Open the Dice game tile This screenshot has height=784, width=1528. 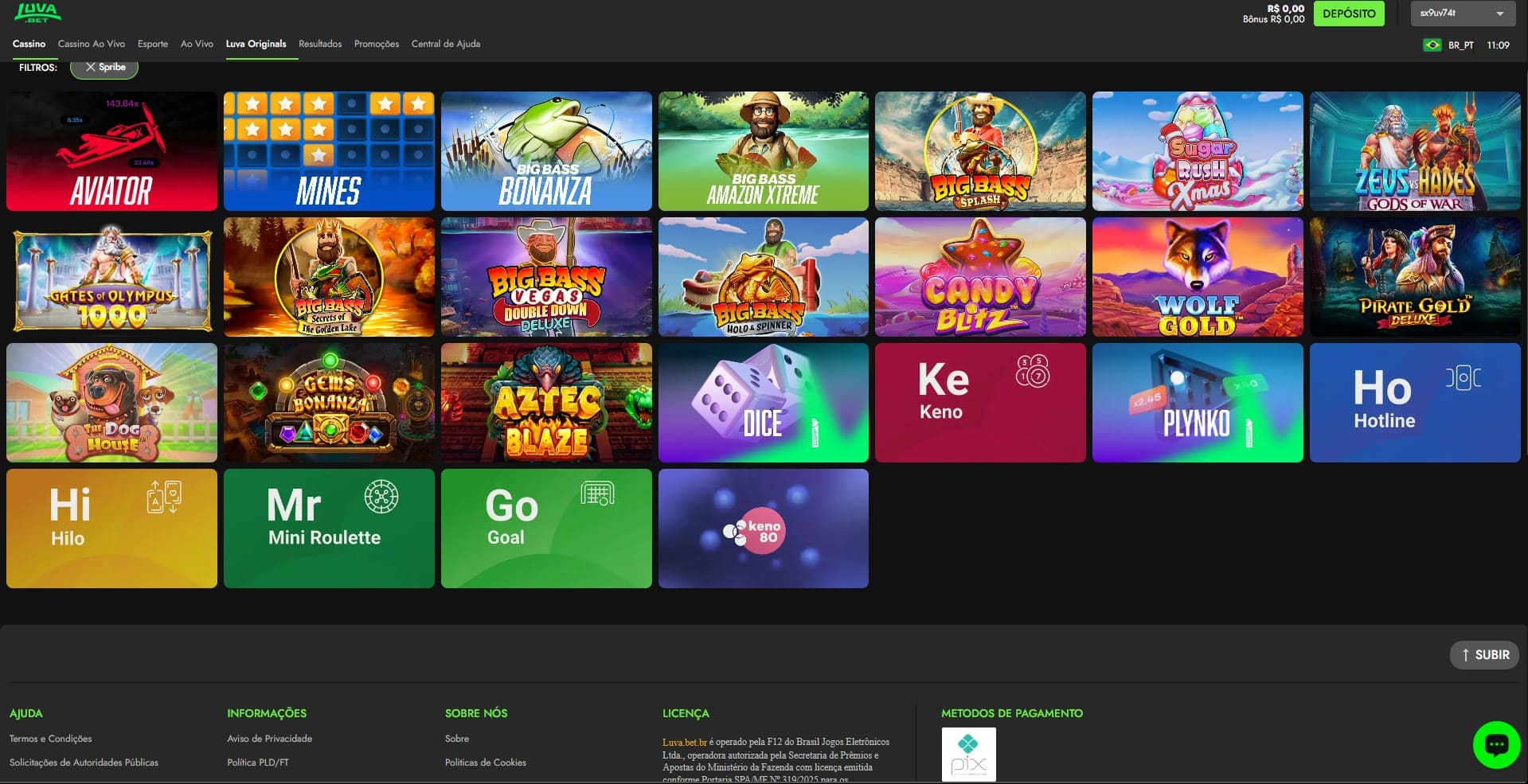[x=764, y=403]
